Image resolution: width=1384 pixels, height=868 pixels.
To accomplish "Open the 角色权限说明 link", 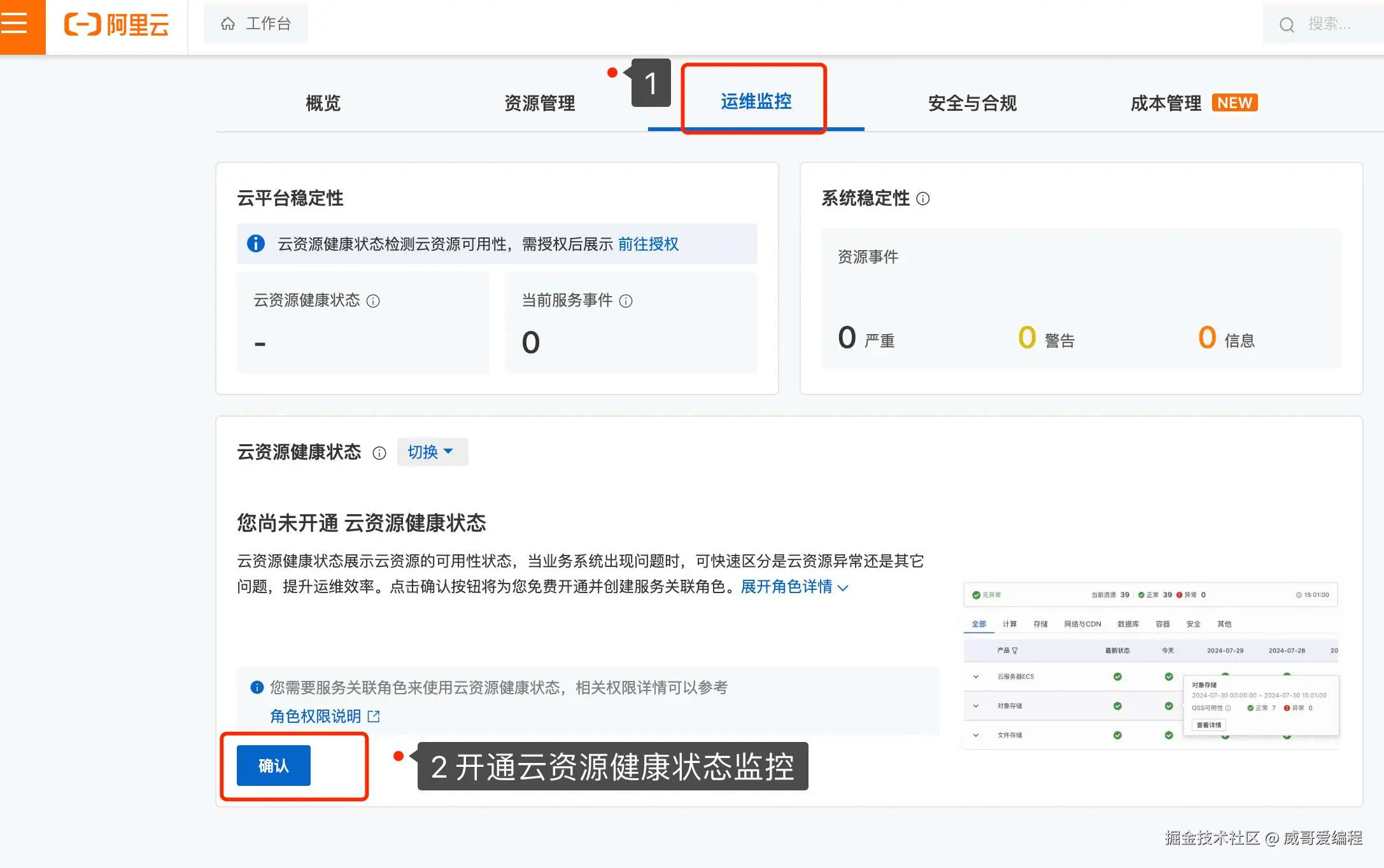I will click(316, 717).
